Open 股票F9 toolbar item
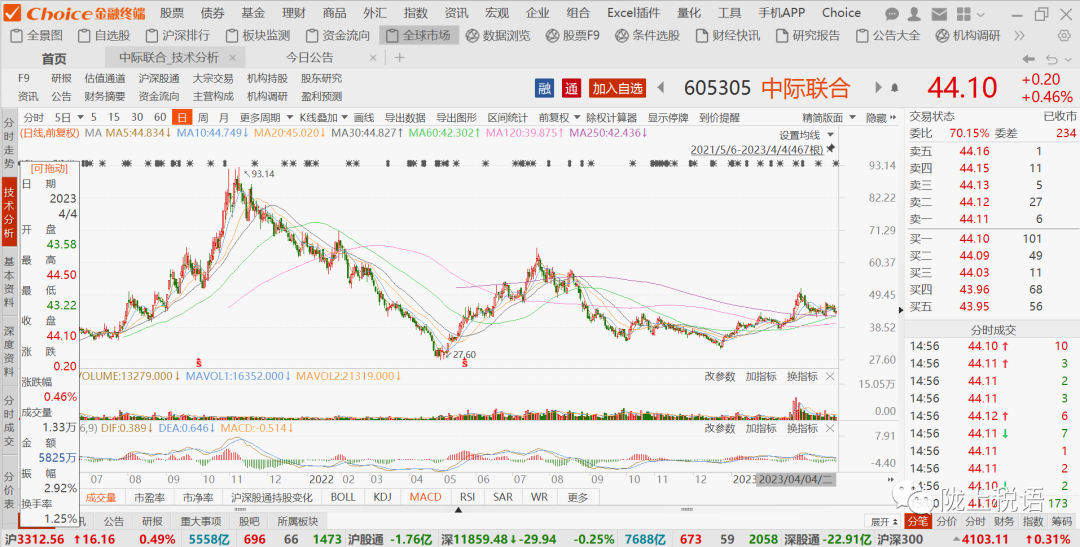The width and height of the screenshot is (1080, 547). point(573,36)
